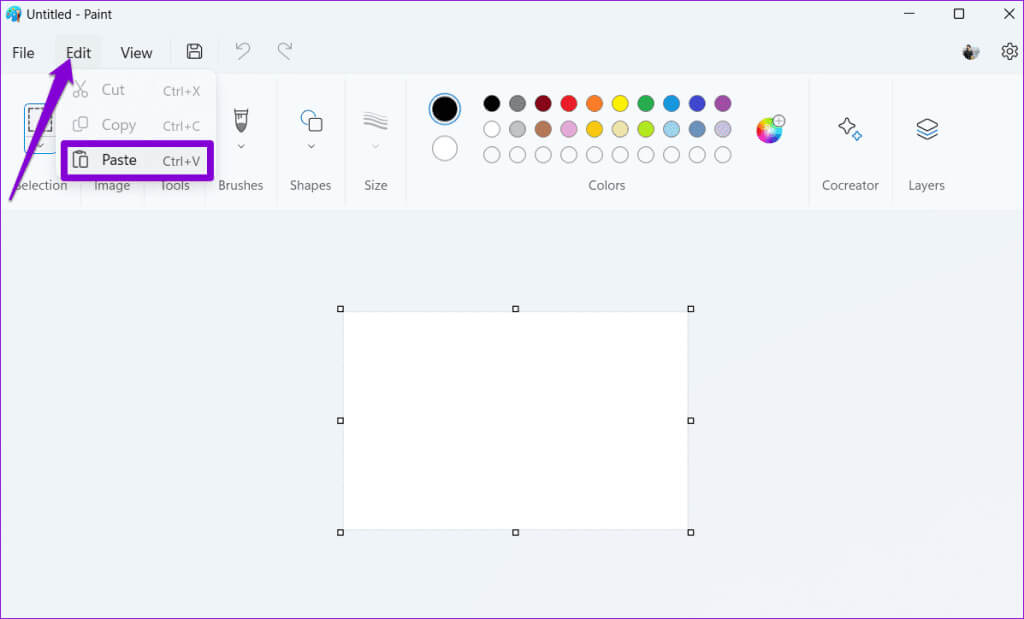Choose Paste from the Edit menu
Image resolution: width=1024 pixels, height=619 pixels.
click(137, 160)
